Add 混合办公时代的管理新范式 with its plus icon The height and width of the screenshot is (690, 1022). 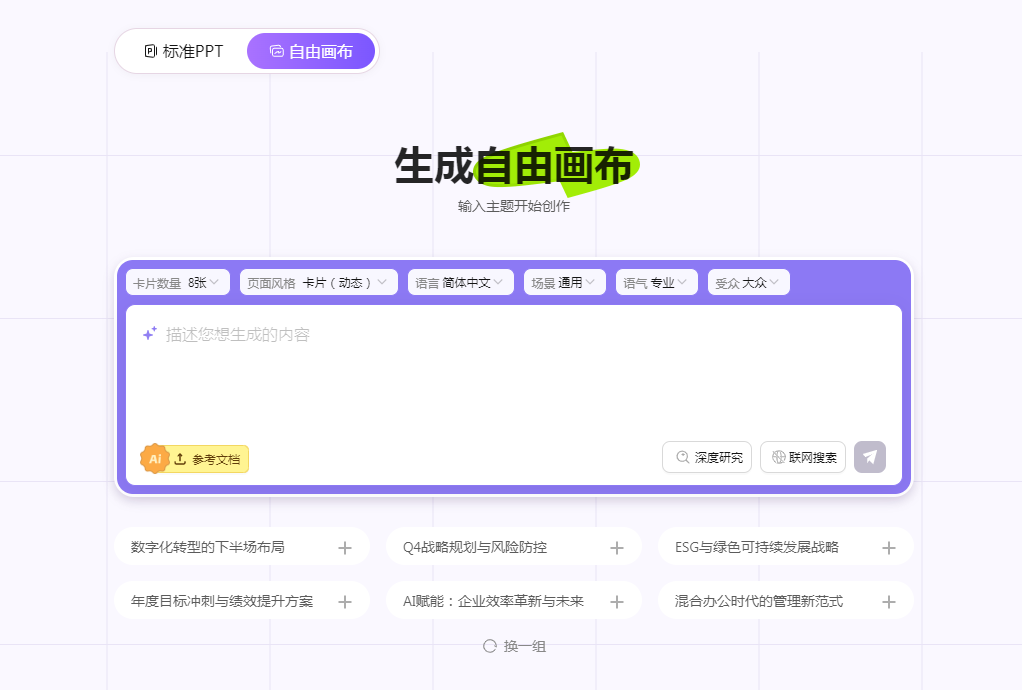pyautogui.click(x=888, y=602)
